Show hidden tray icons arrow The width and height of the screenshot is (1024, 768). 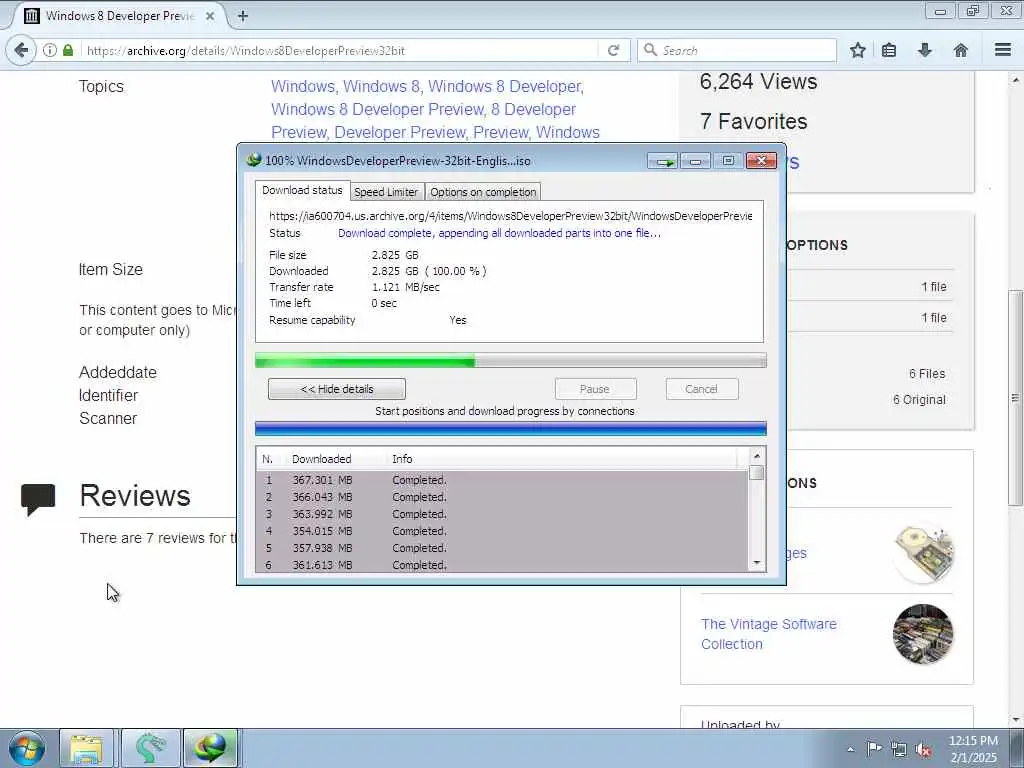[x=850, y=749]
